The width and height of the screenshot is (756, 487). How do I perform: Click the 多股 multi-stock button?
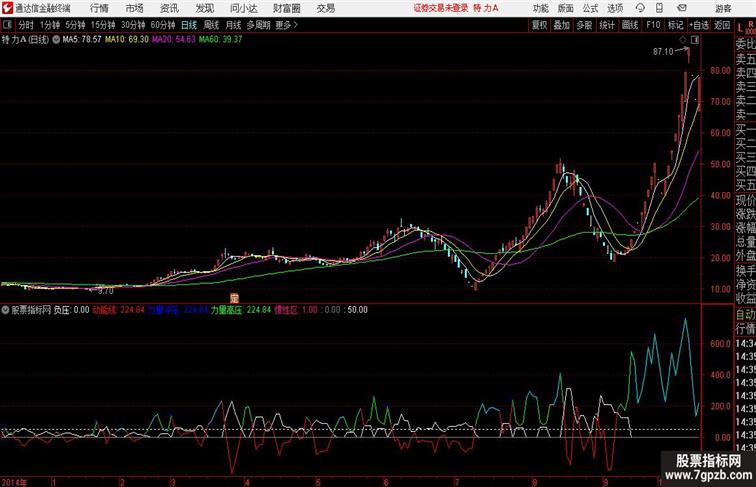click(x=584, y=25)
